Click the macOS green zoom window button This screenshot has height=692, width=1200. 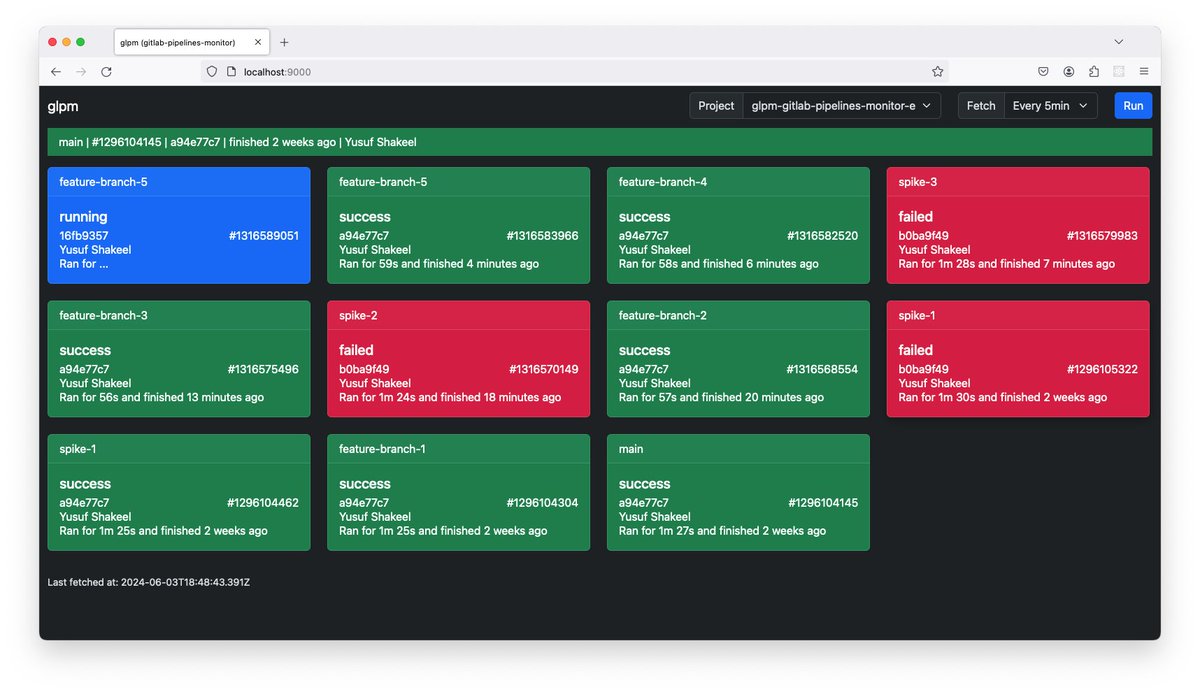coord(81,42)
